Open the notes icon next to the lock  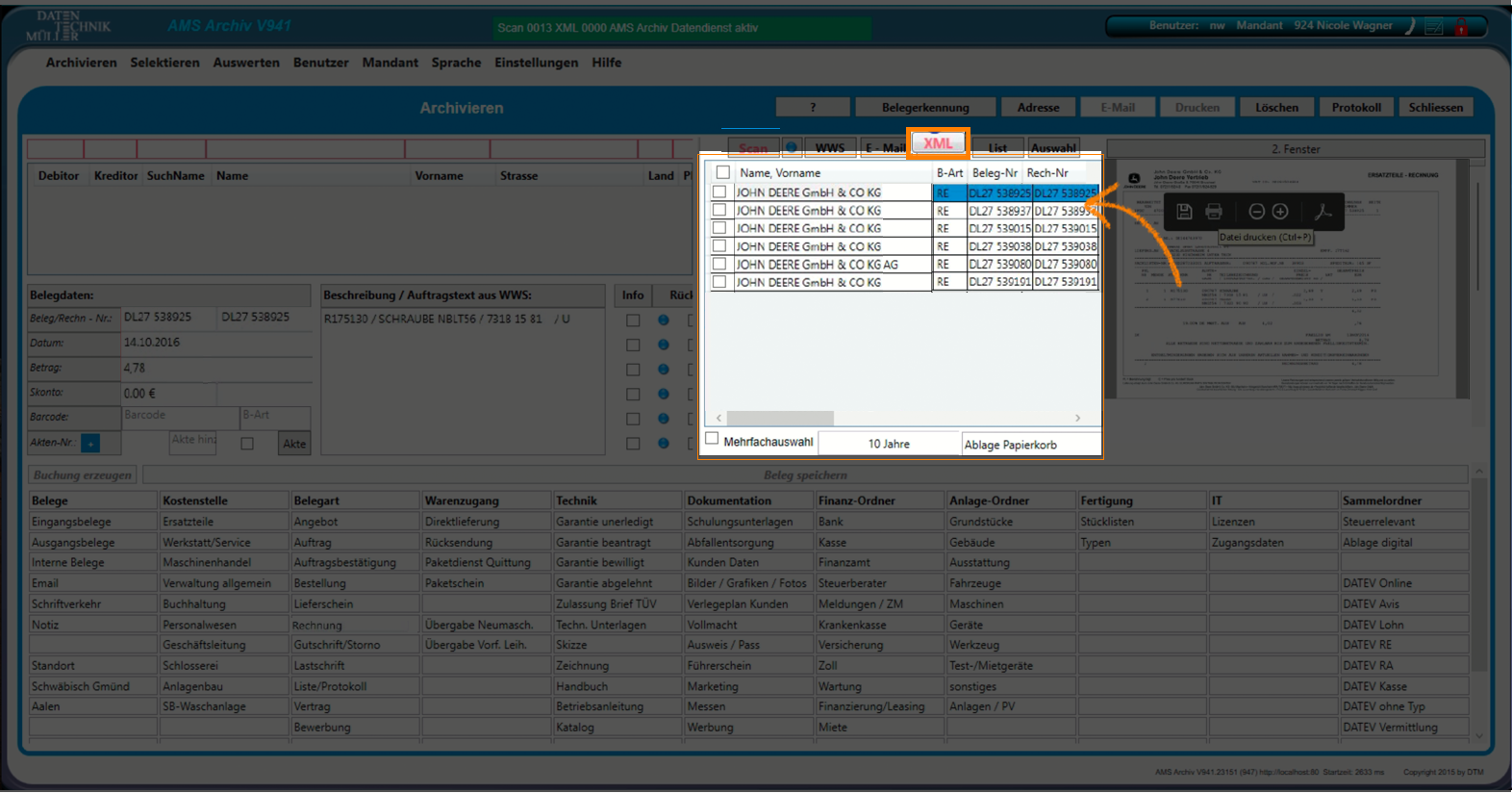click(x=1433, y=27)
